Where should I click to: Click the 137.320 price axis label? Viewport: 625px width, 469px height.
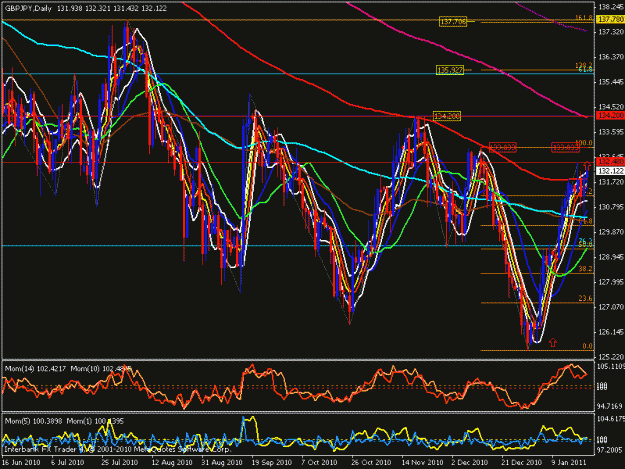point(611,31)
